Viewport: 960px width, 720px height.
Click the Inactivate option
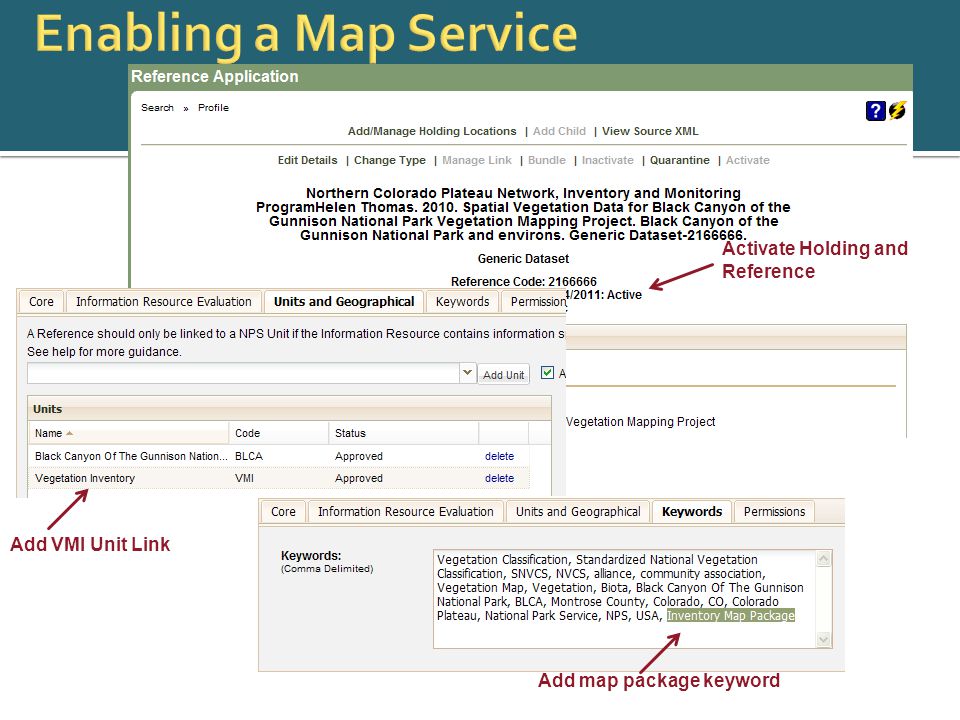coord(607,160)
